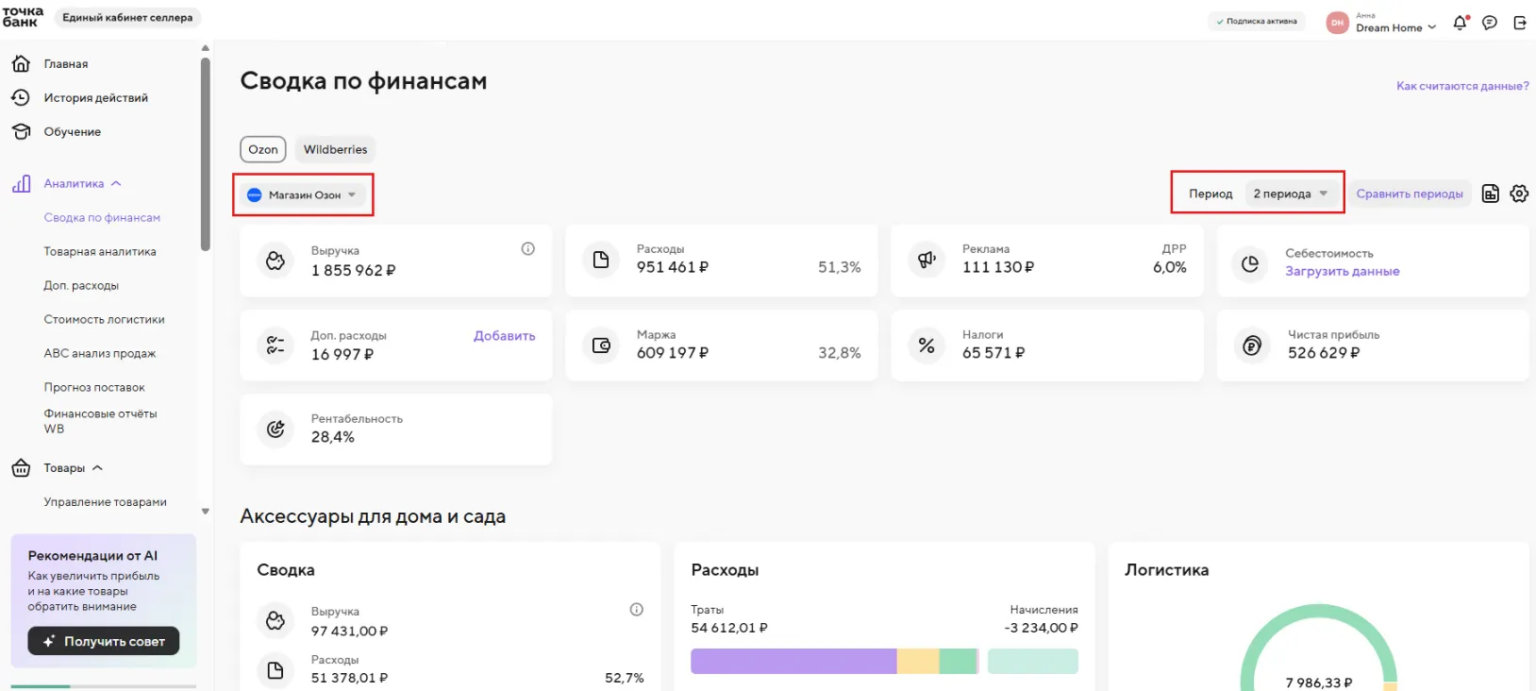Click the История действий clock icon
The height and width of the screenshot is (691, 1536).
[20, 98]
